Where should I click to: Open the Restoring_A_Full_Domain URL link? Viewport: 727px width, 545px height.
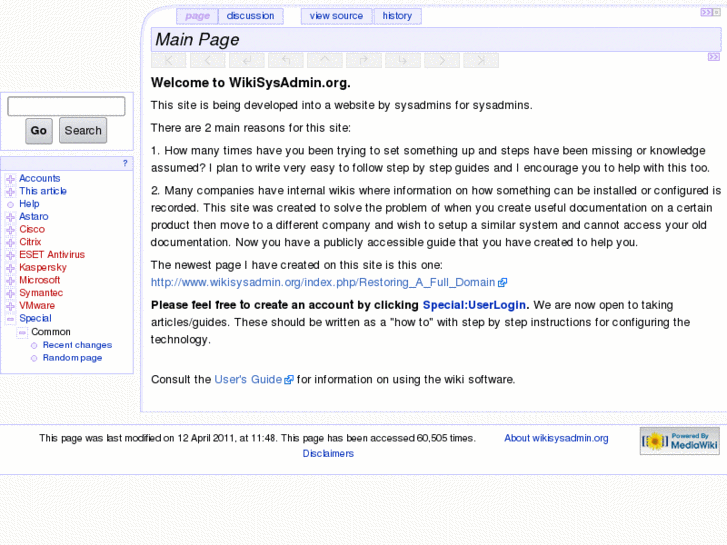tap(323, 282)
